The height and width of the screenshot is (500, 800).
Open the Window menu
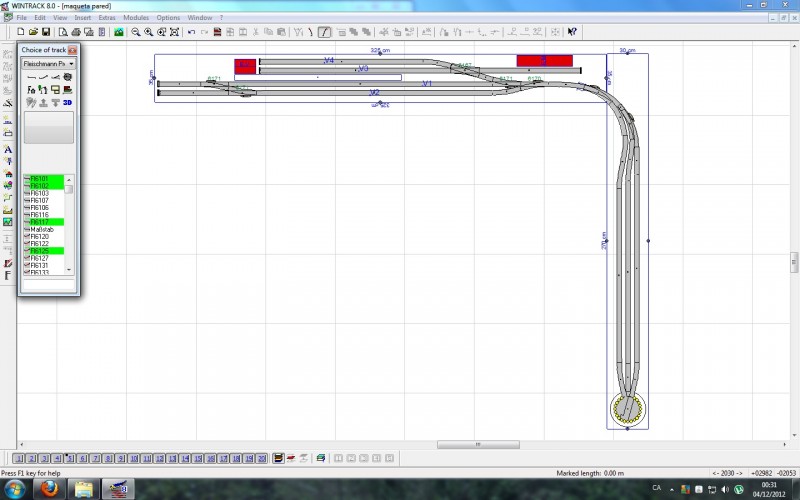[200, 17]
